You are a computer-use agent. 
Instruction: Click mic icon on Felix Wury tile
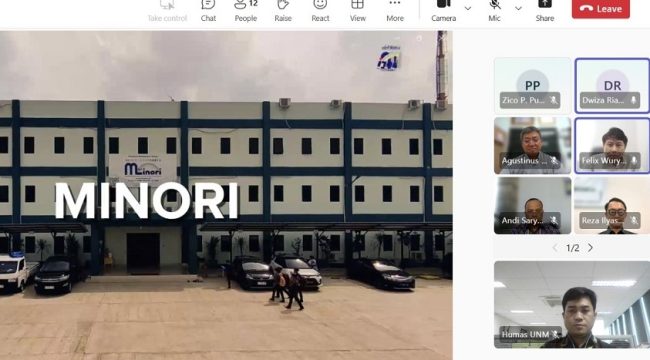633,161
